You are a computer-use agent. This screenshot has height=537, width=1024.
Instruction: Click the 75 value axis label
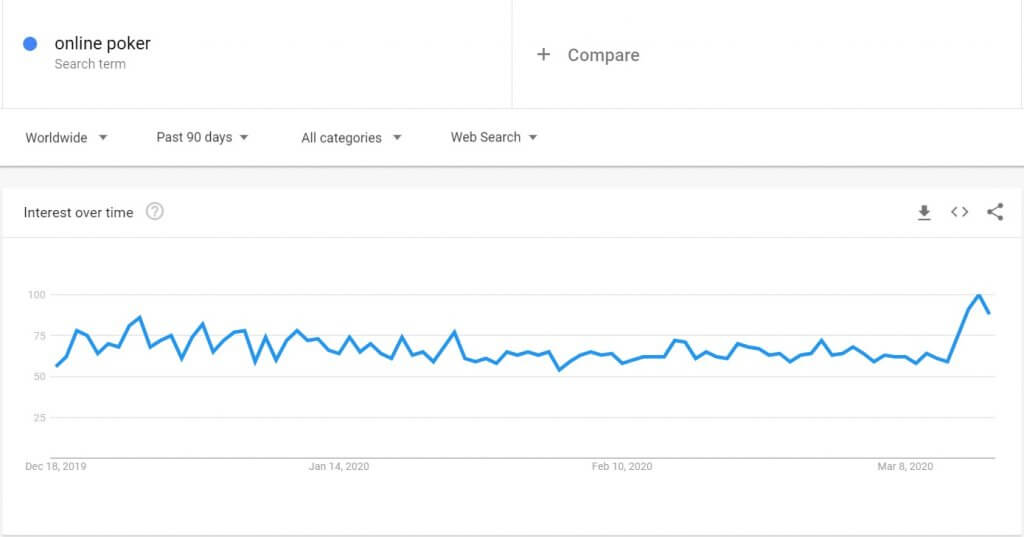[39, 336]
